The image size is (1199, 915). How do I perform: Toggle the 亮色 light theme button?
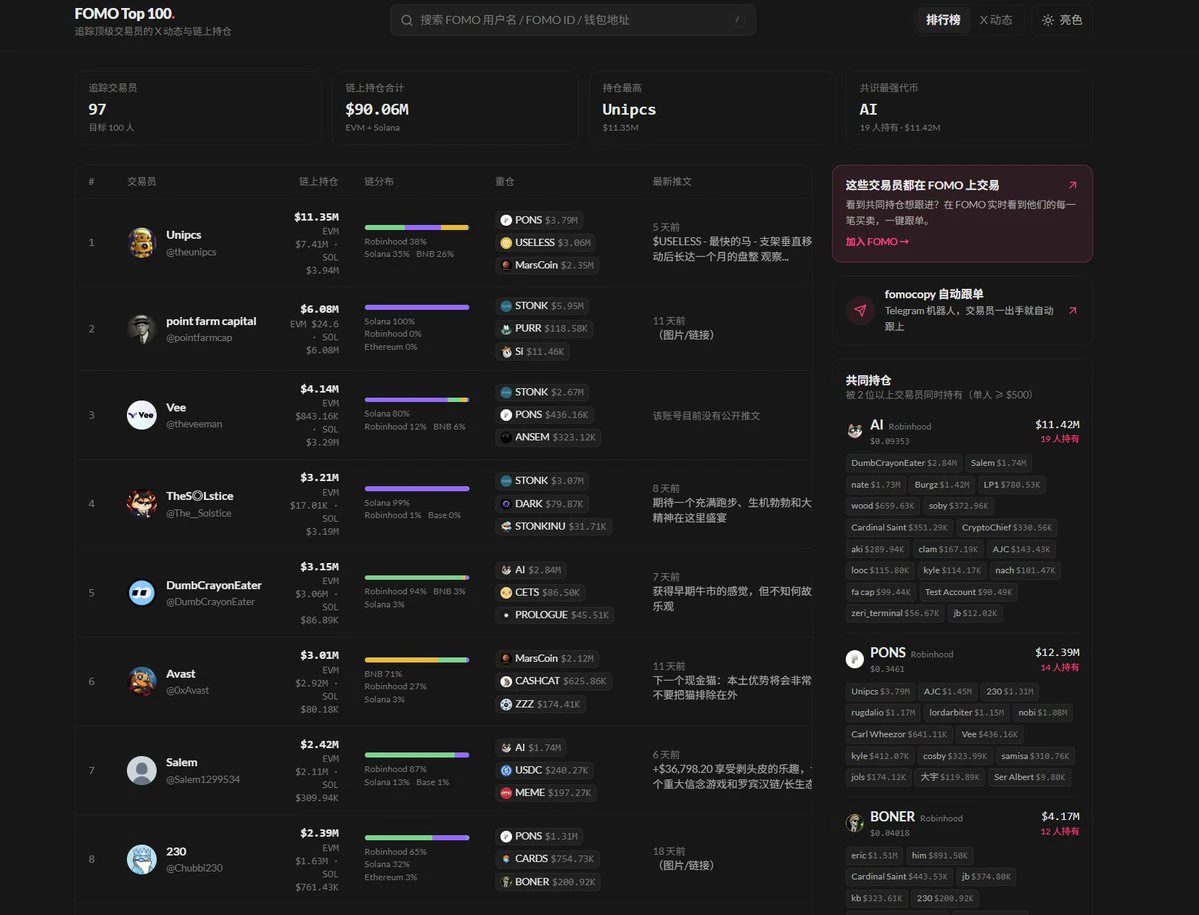pyautogui.click(x=1062, y=21)
